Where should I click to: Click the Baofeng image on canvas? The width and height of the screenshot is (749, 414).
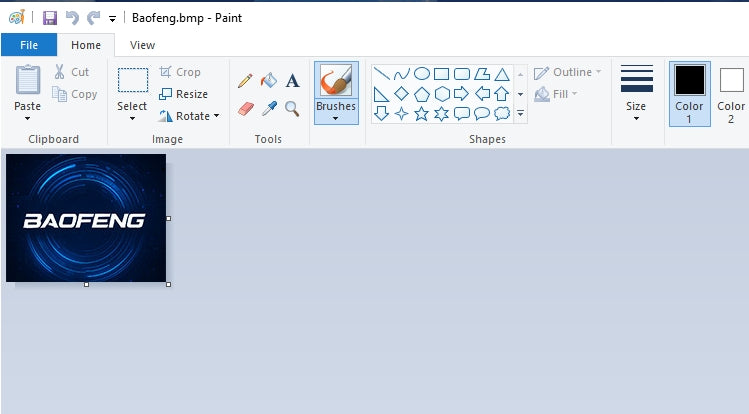[86, 218]
